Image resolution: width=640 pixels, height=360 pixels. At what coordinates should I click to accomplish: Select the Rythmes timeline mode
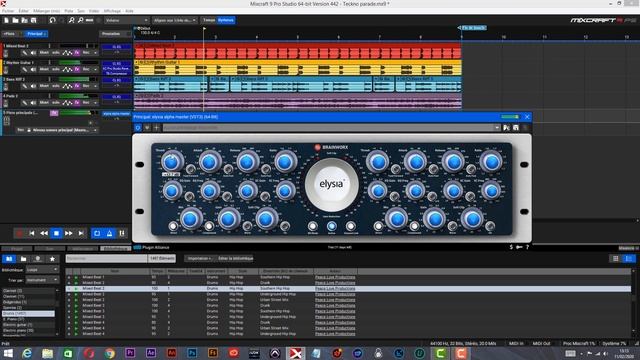(226, 20)
